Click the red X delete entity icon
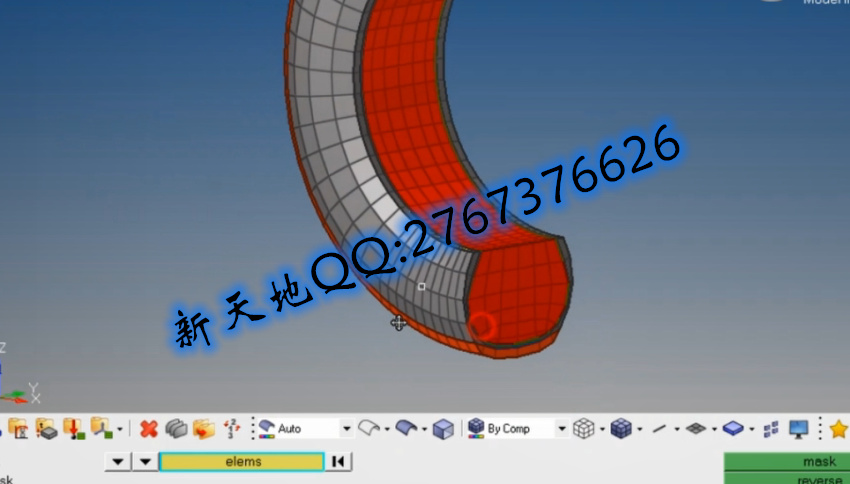Image resolution: width=850 pixels, height=484 pixels. pos(148,429)
